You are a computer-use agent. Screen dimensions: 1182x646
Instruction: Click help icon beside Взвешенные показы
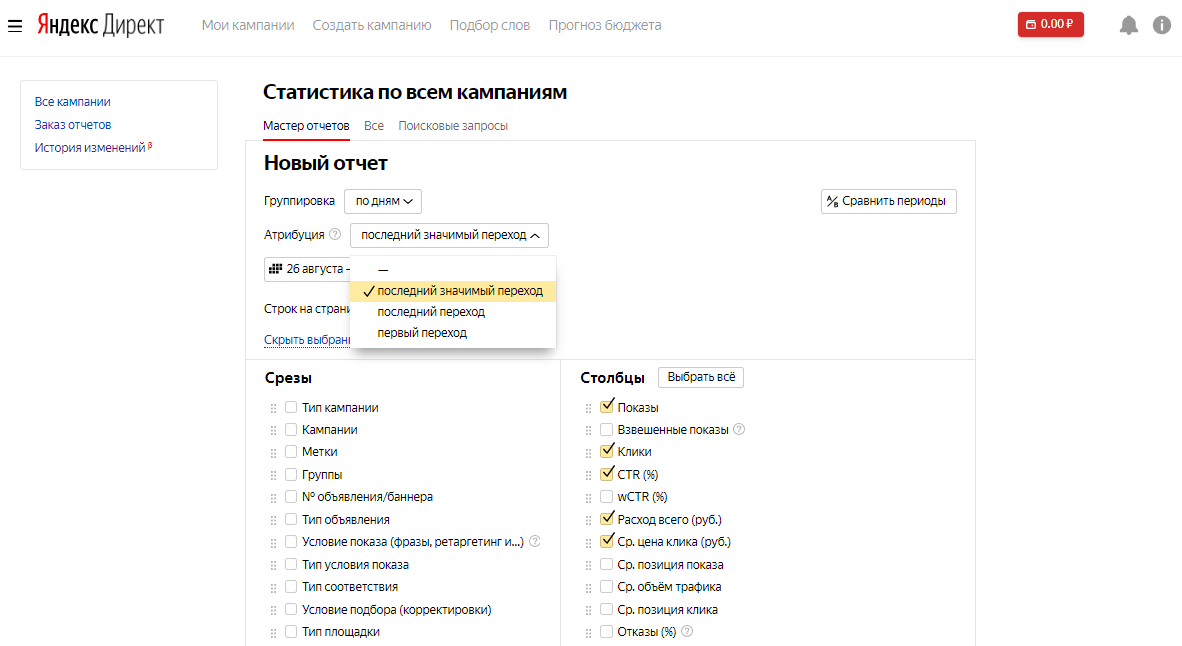click(x=739, y=430)
